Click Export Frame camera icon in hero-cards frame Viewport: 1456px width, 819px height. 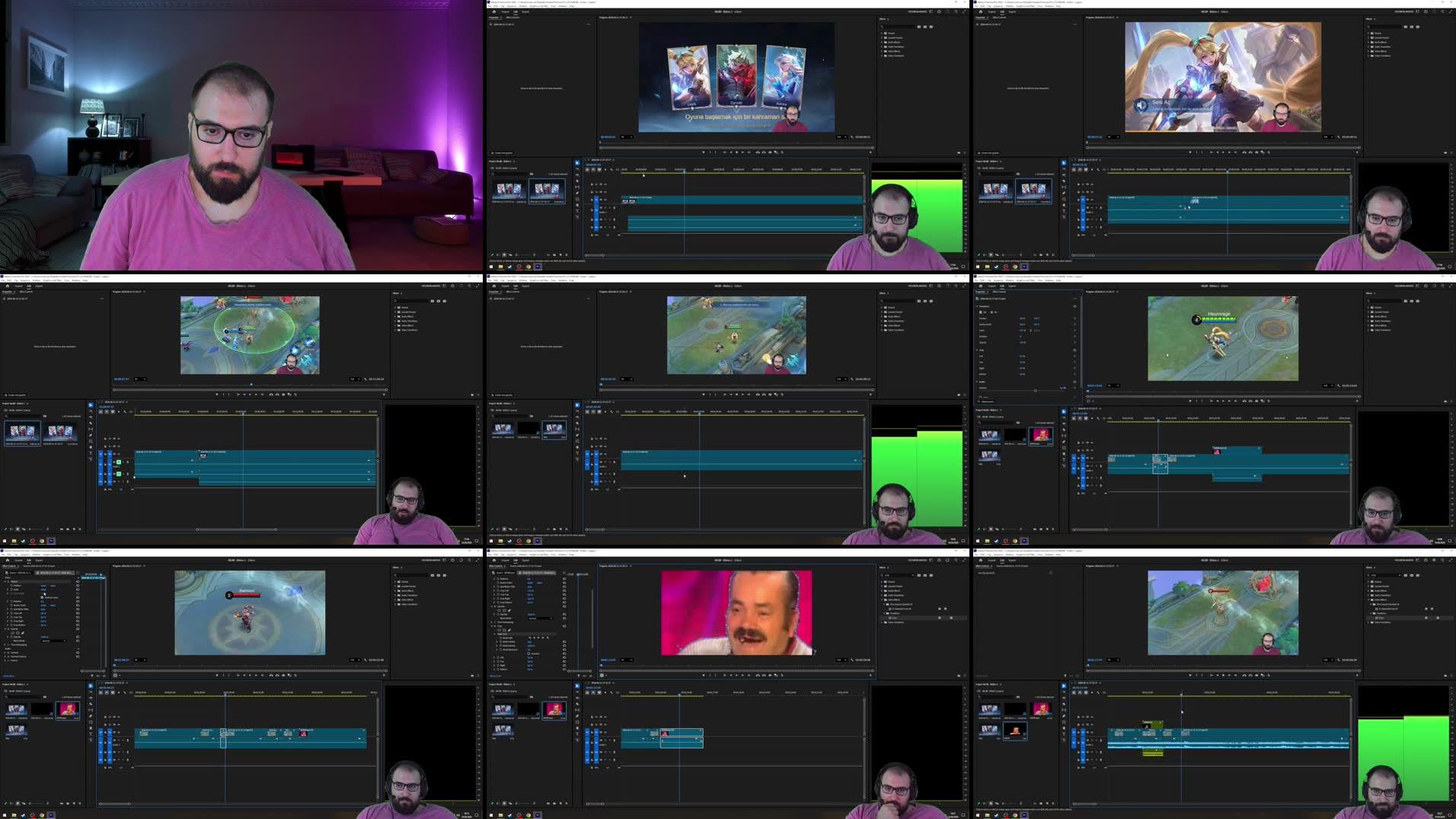point(770,152)
